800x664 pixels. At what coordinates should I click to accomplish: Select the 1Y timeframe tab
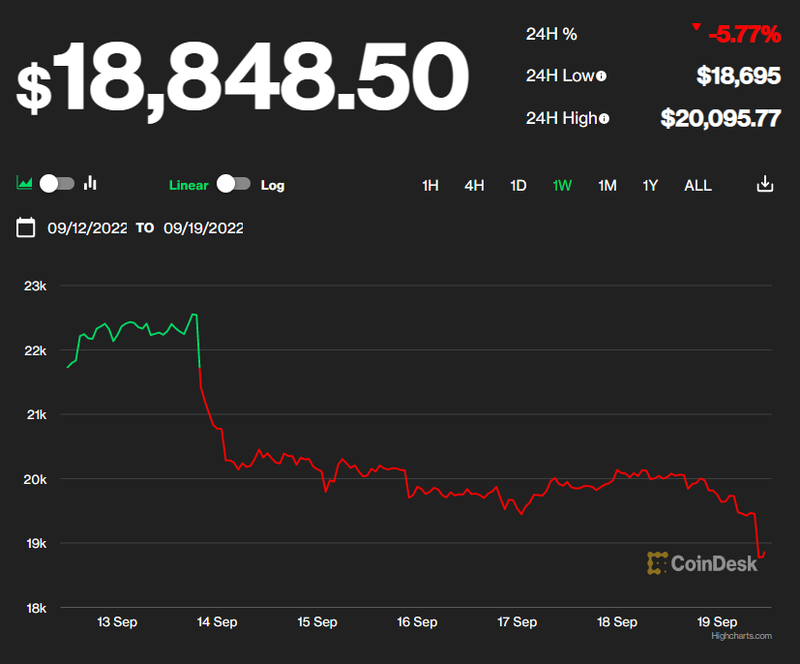(650, 185)
